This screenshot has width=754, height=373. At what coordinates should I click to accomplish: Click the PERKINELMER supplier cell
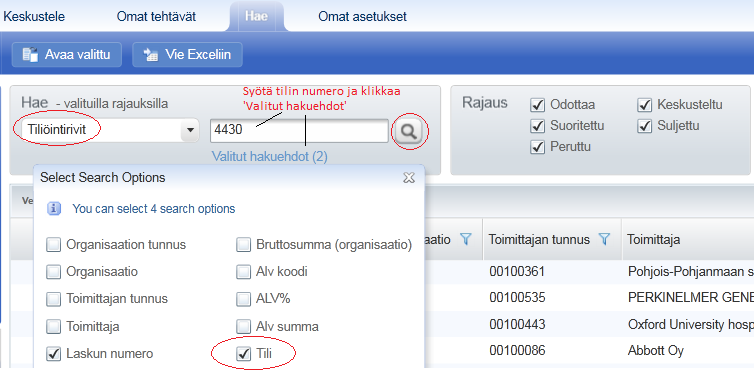(x=691, y=298)
